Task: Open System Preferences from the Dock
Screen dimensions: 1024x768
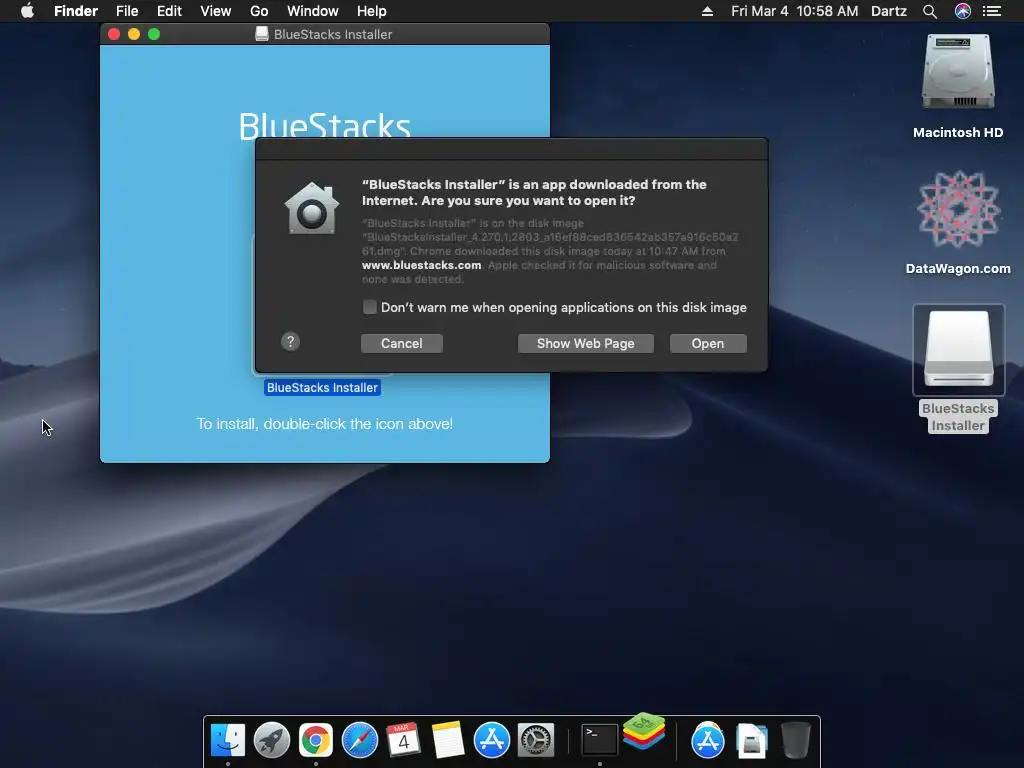Action: [536, 740]
